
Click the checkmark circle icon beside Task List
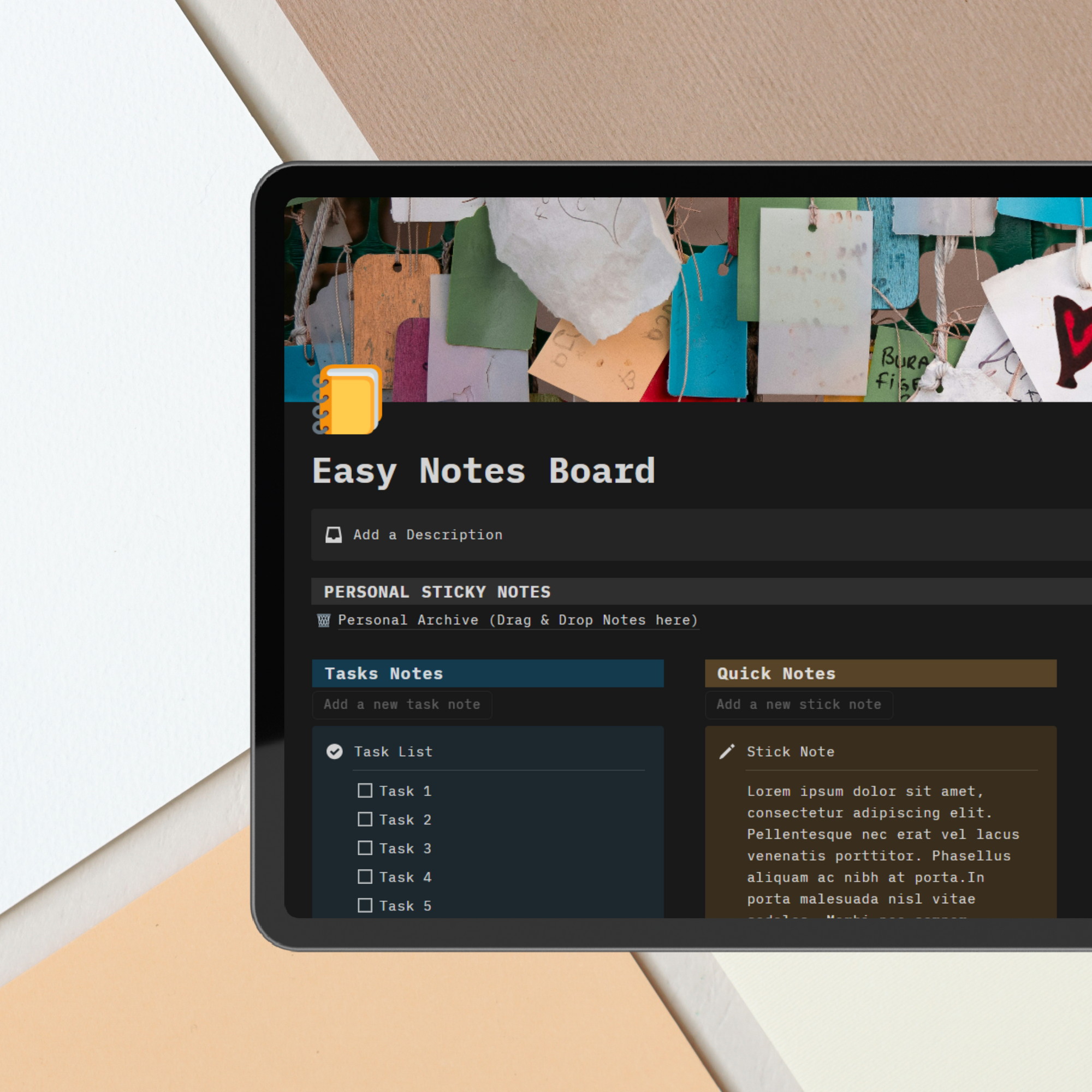(x=335, y=752)
